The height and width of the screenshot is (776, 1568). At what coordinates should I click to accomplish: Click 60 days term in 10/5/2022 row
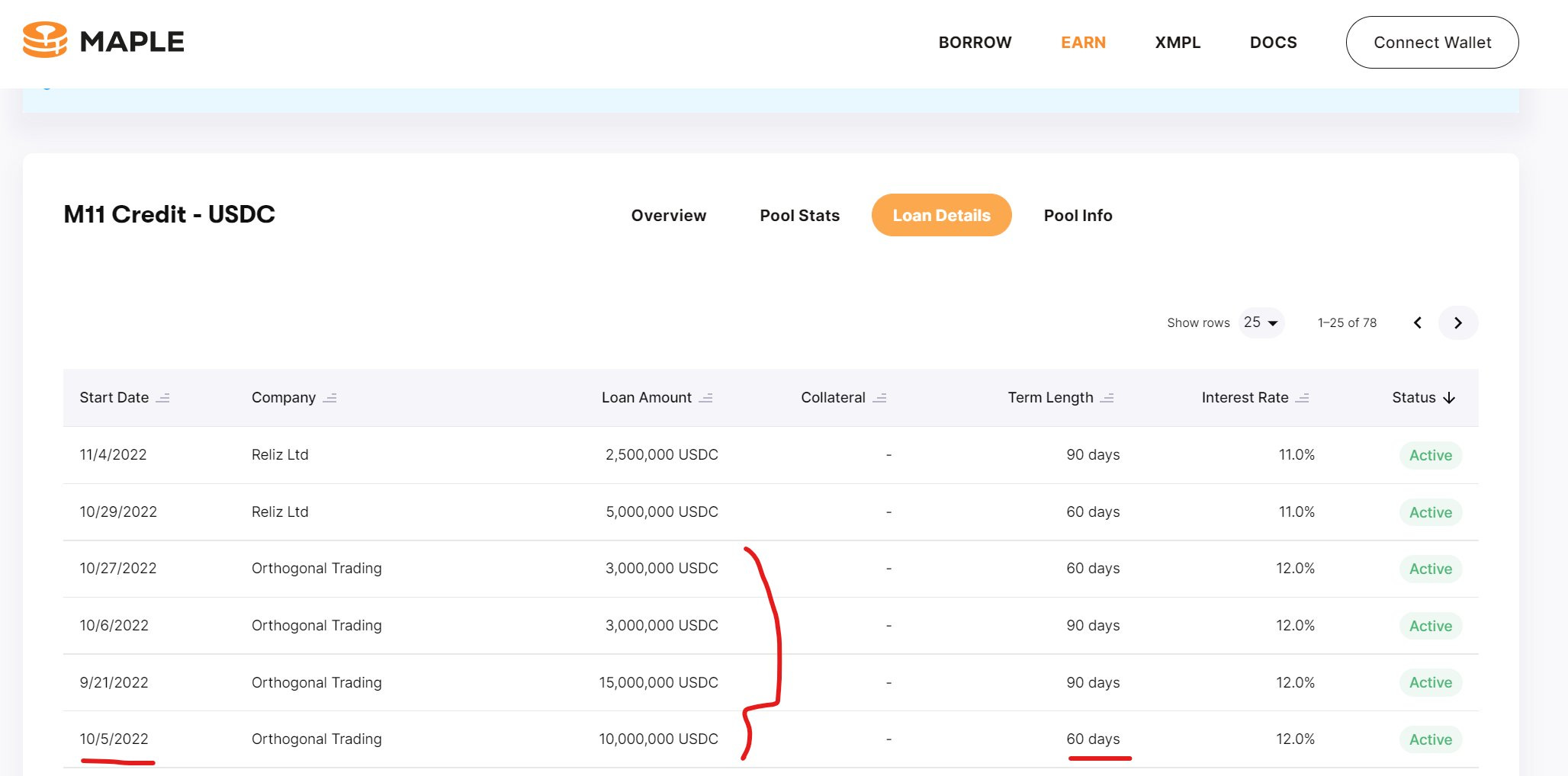pos(1093,739)
